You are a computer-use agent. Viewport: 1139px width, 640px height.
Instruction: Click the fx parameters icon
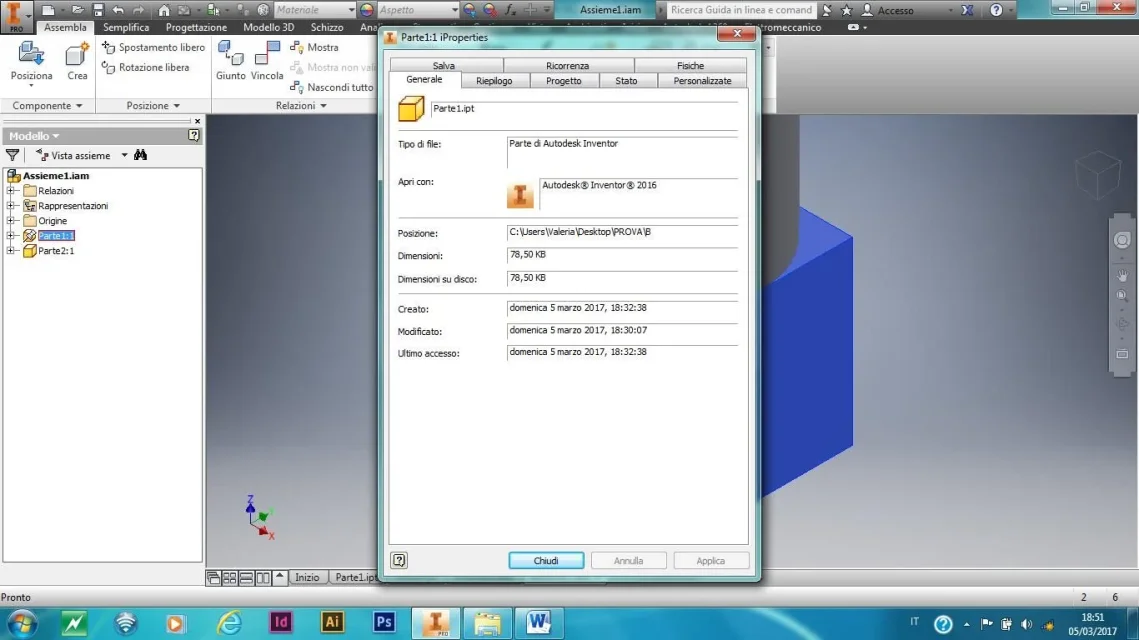pyautogui.click(x=511, y=10)
